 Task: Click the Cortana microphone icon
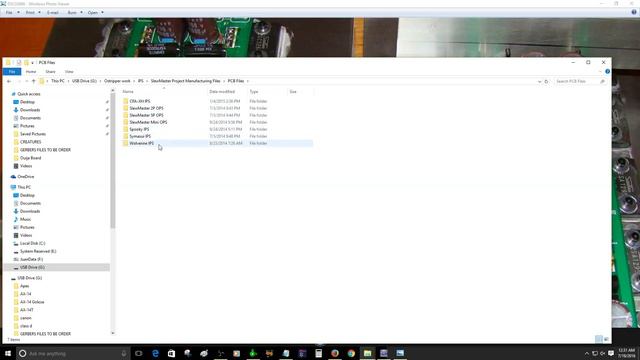click(124, 353)
